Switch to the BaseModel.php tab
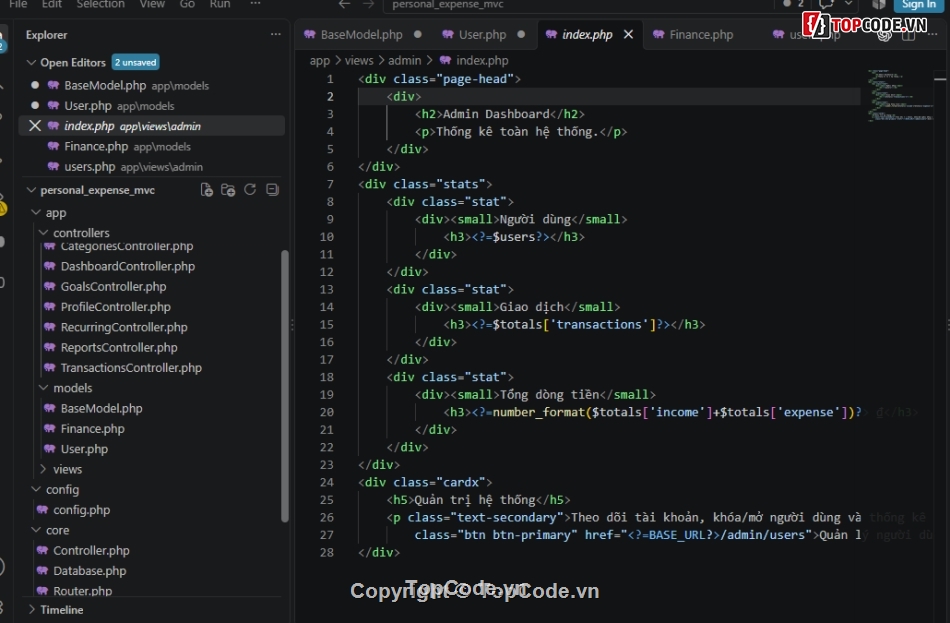950x623 pixels. 361,35
